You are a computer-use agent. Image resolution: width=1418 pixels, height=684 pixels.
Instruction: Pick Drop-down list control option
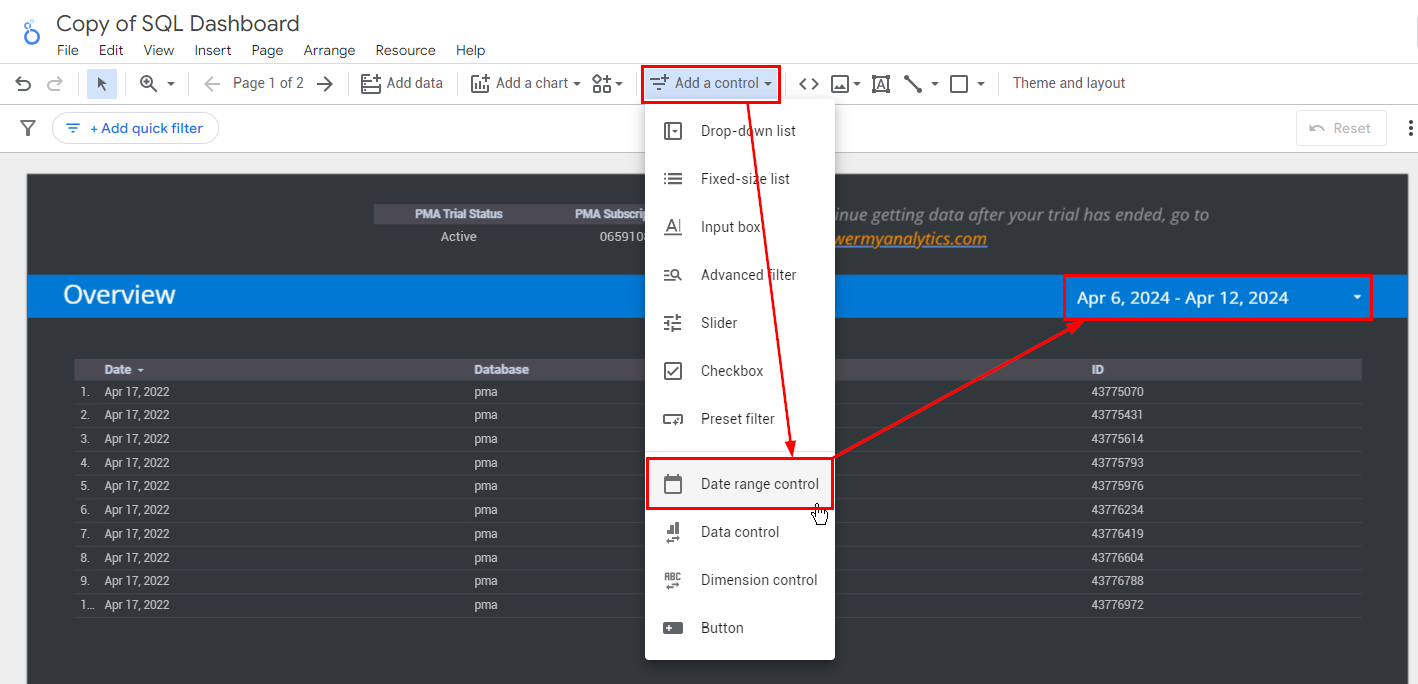[x=747, y=131]
